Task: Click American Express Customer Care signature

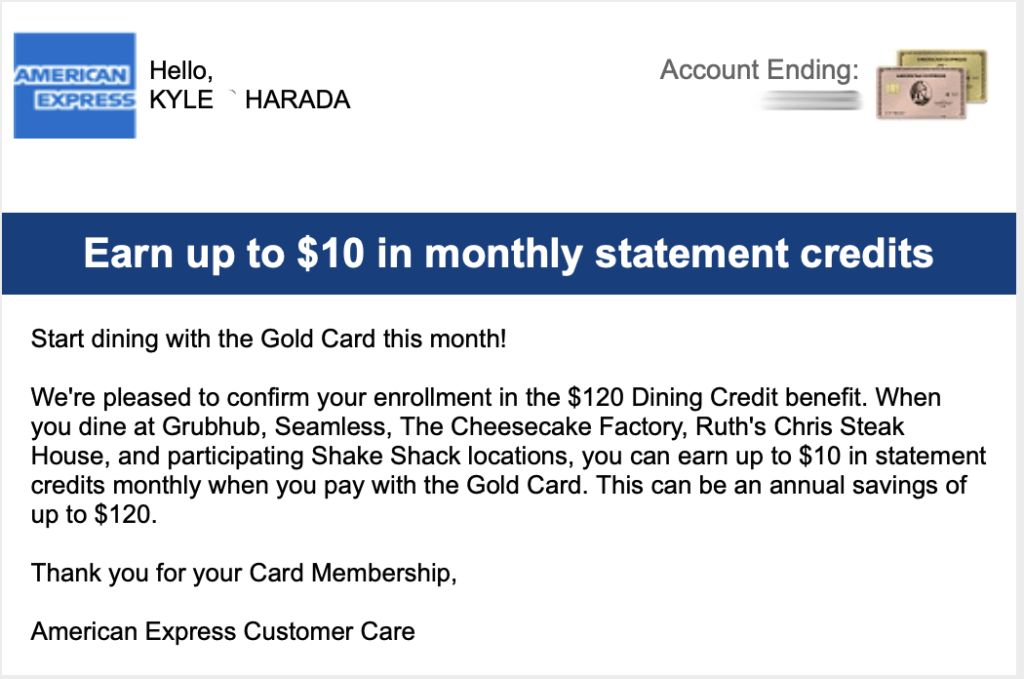Action: pyautogui.click(x=223, y=631)
